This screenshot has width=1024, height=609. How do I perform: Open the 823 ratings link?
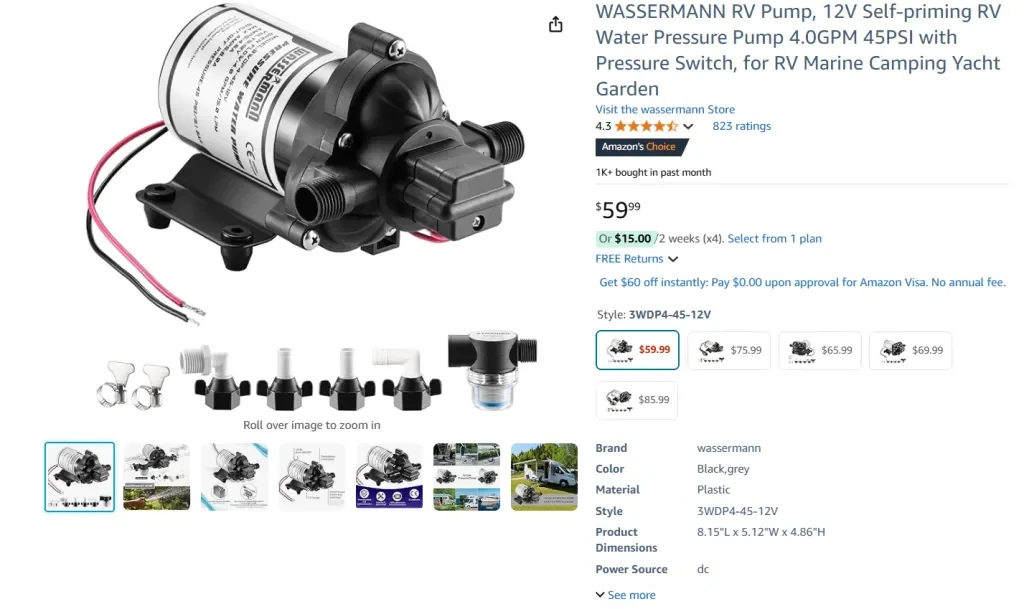[x=741, y=126]
